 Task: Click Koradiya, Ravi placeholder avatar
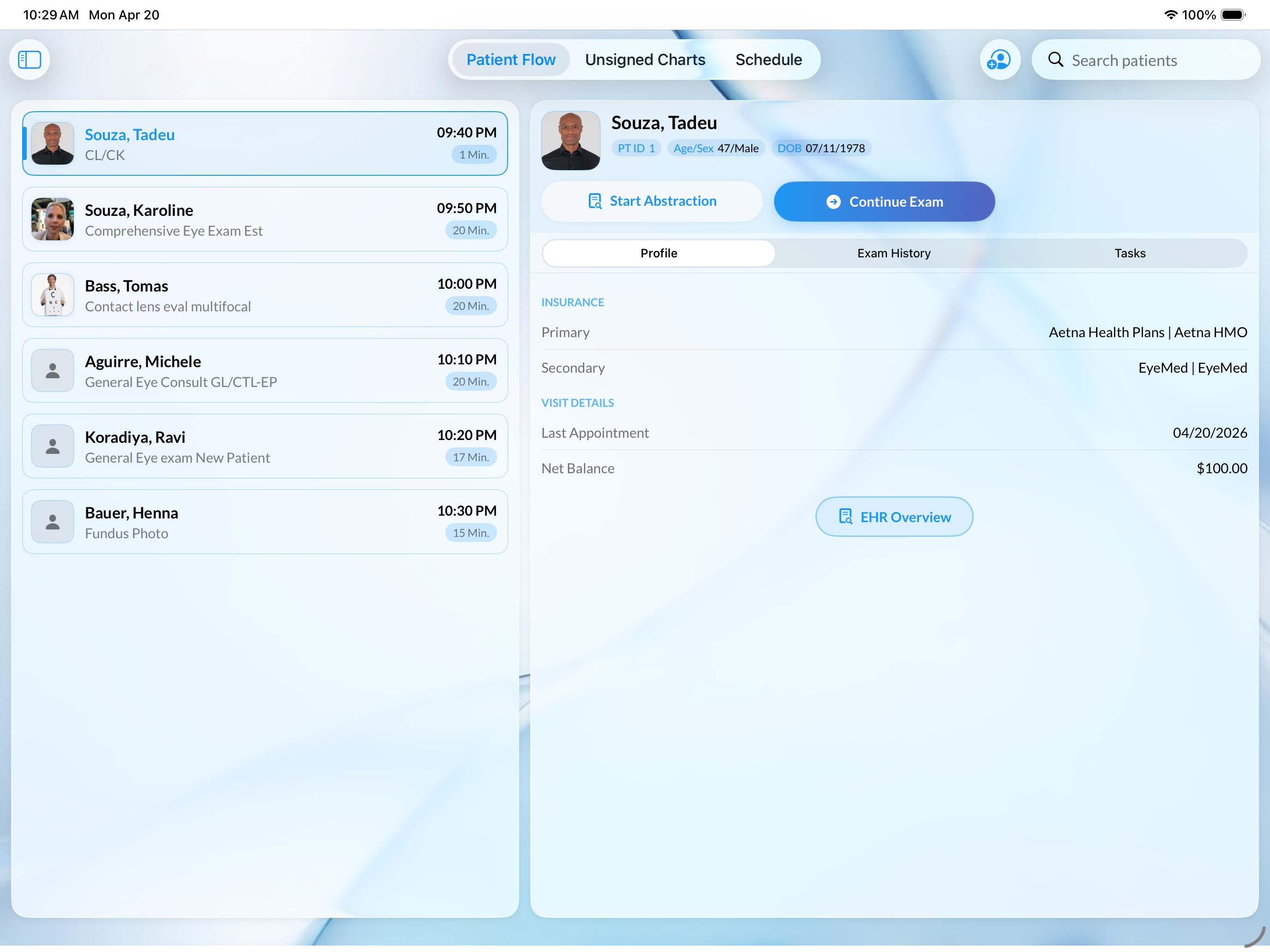click(52, 446)
